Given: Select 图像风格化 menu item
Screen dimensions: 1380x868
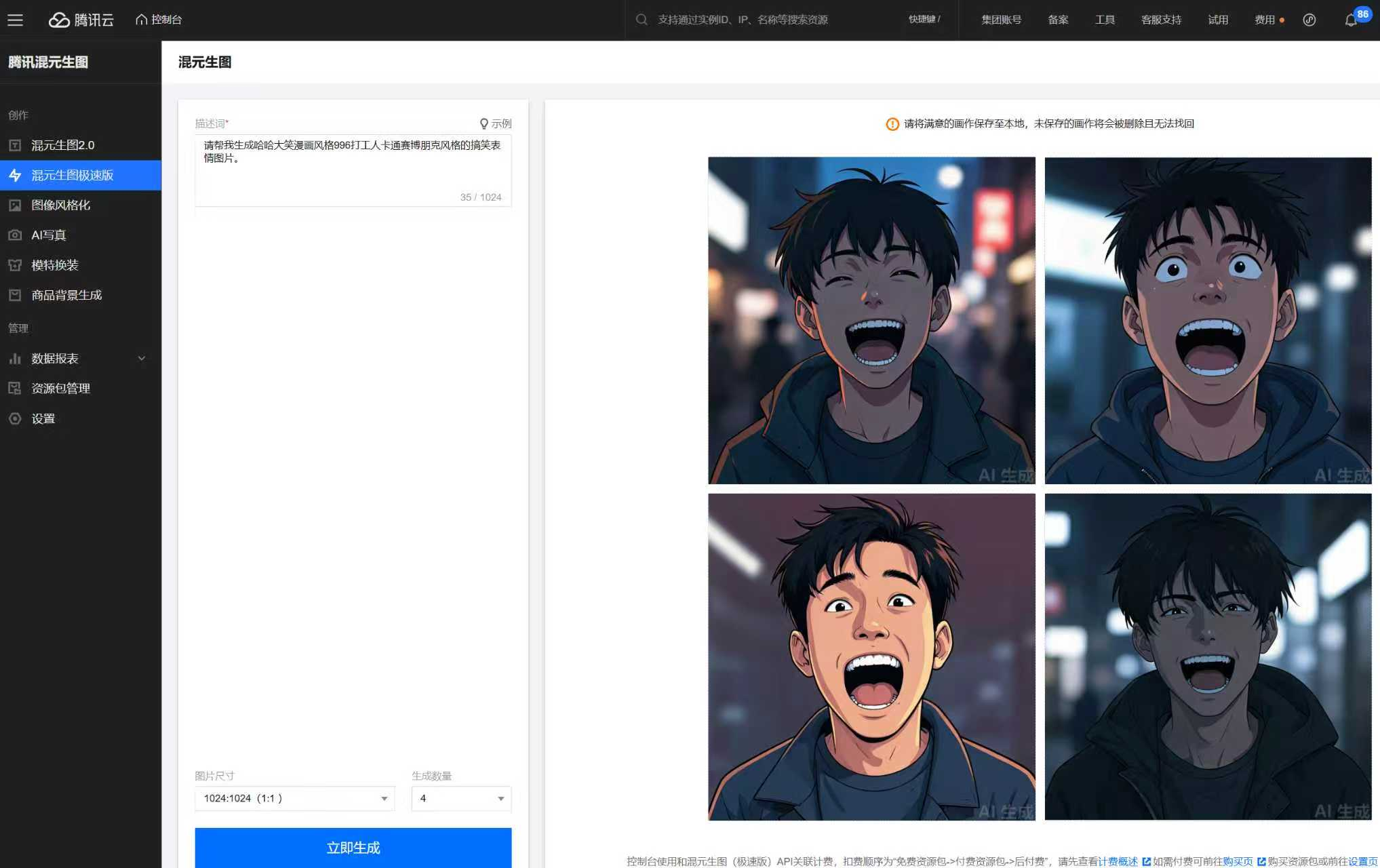Looking at the screenshot, I should pos(60,205).
